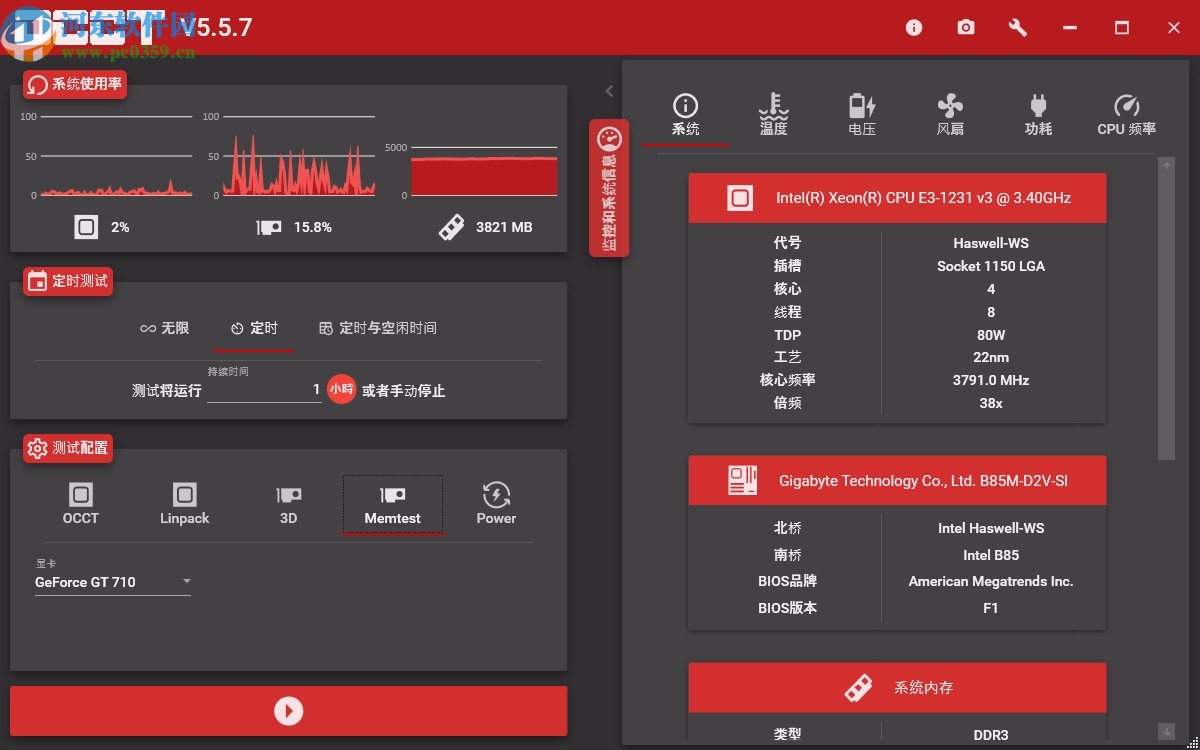Choose the 无限 unlimited schedule option
Image resolution: width=1200 pixels, height=750 pixels.
point(165,328)
